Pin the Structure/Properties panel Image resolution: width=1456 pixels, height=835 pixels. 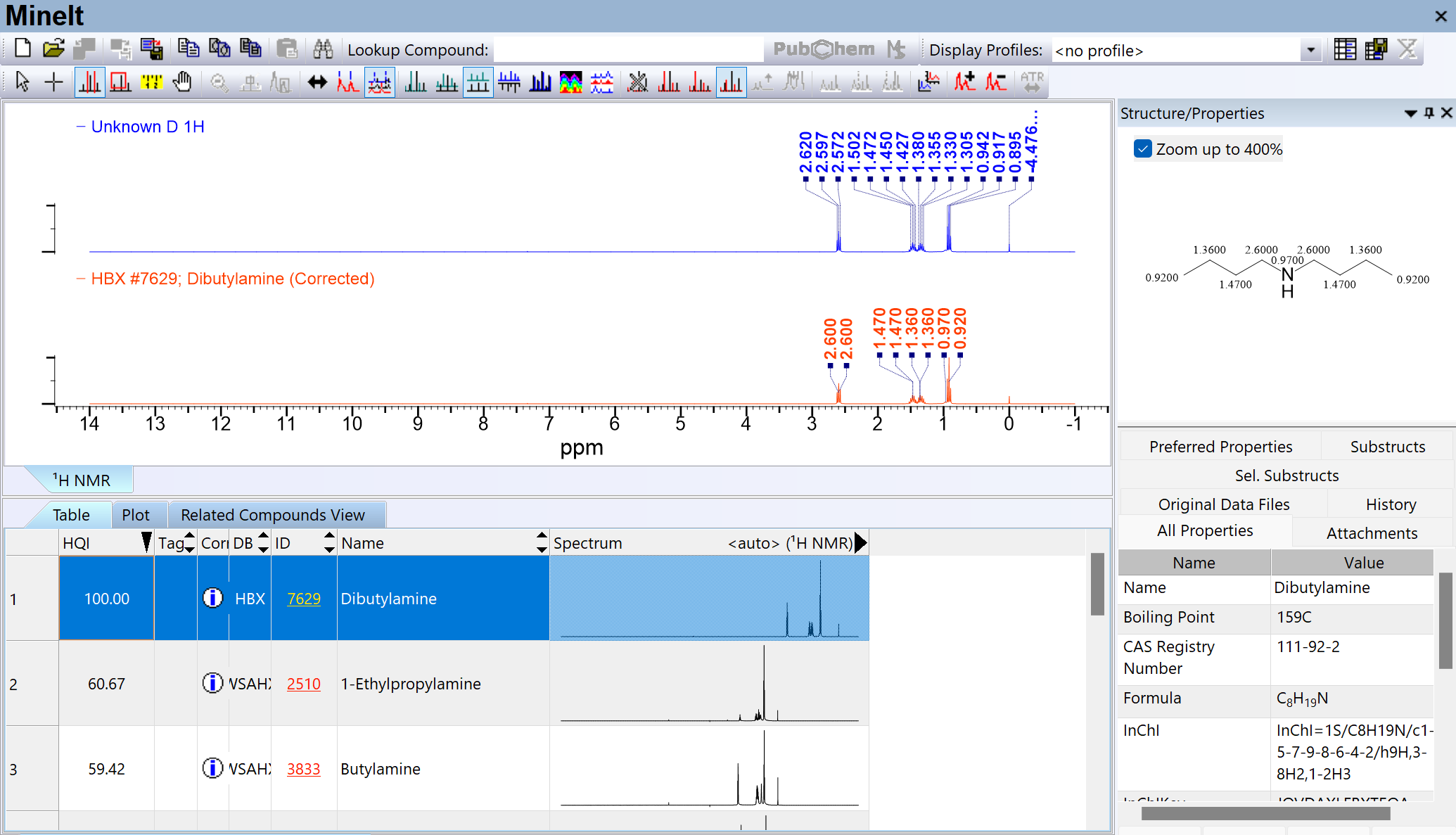click(x=1429, y=113)
